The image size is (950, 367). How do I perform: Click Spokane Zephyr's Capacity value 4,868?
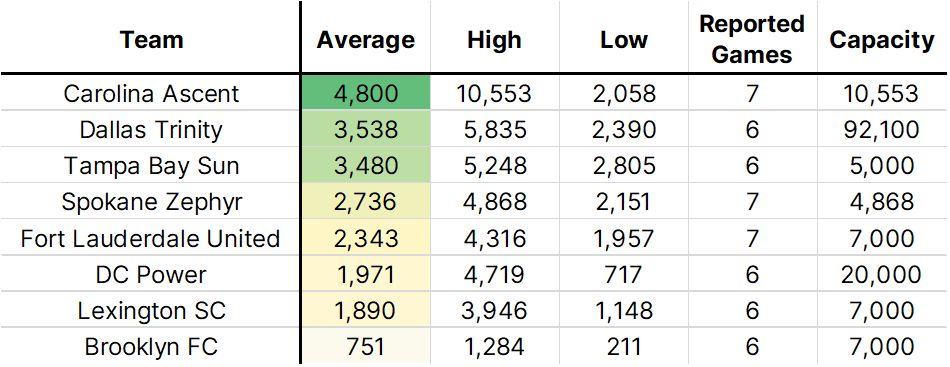click(x=882, y=202)
